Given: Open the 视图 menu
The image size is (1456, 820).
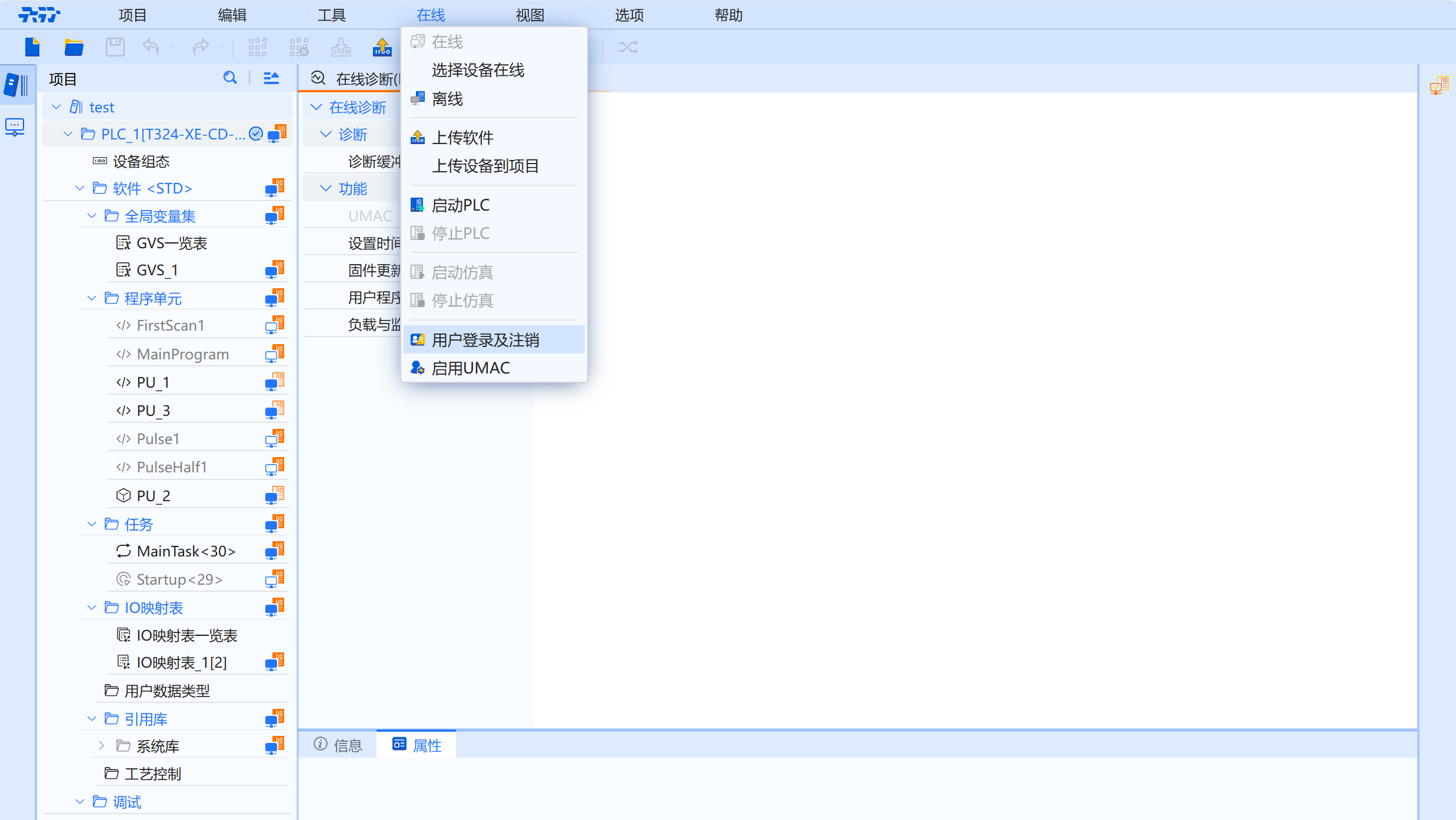Looking at the screenshot, I should (529, 15).
